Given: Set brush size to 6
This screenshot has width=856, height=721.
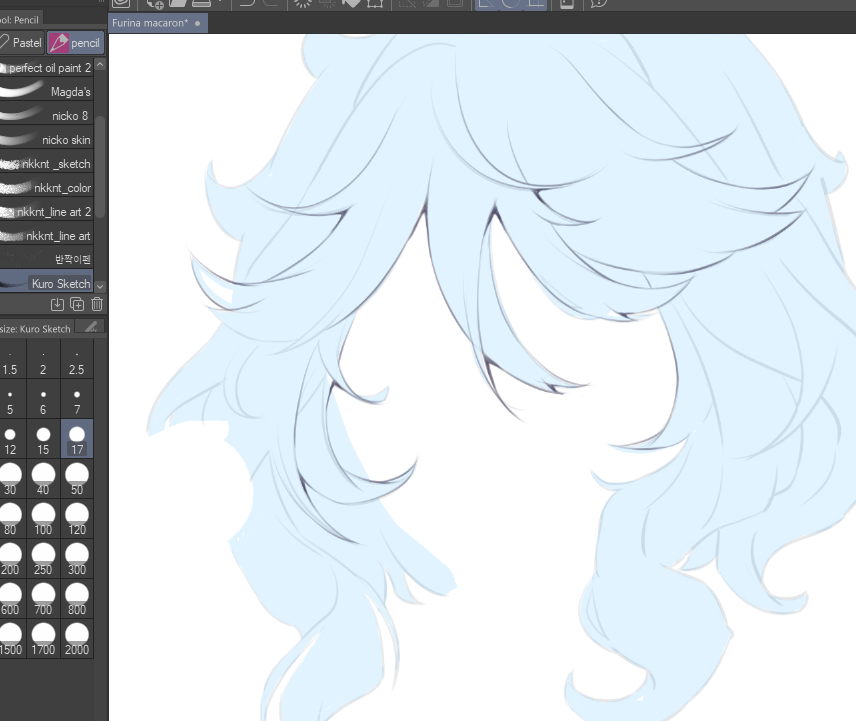Looking at the screenshot, I should point(43,400).
